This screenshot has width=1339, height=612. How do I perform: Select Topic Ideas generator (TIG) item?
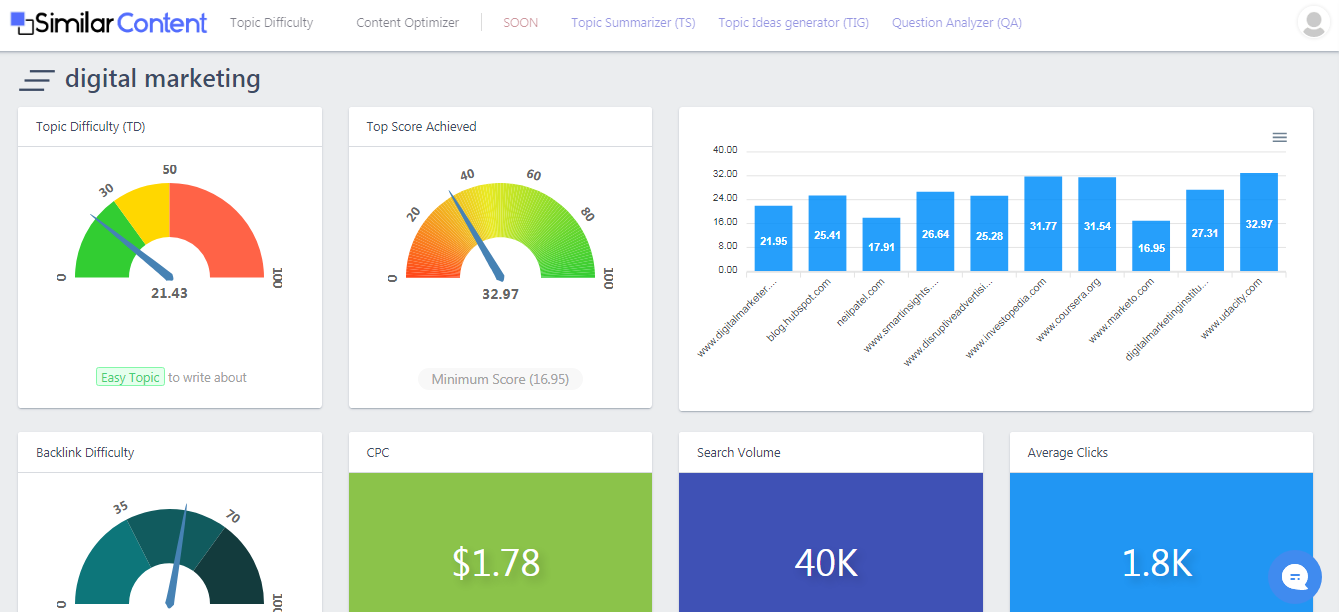coord(794,23)
